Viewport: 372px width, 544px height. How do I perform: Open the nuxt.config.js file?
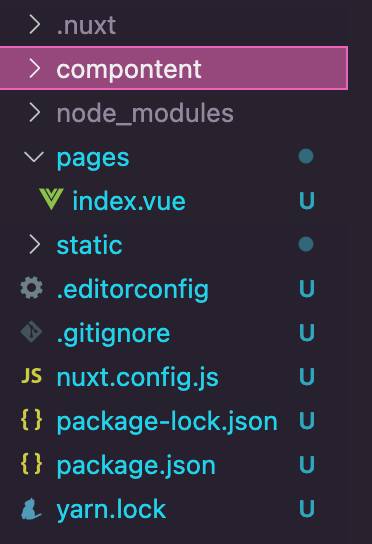click(x=138, y=377)
